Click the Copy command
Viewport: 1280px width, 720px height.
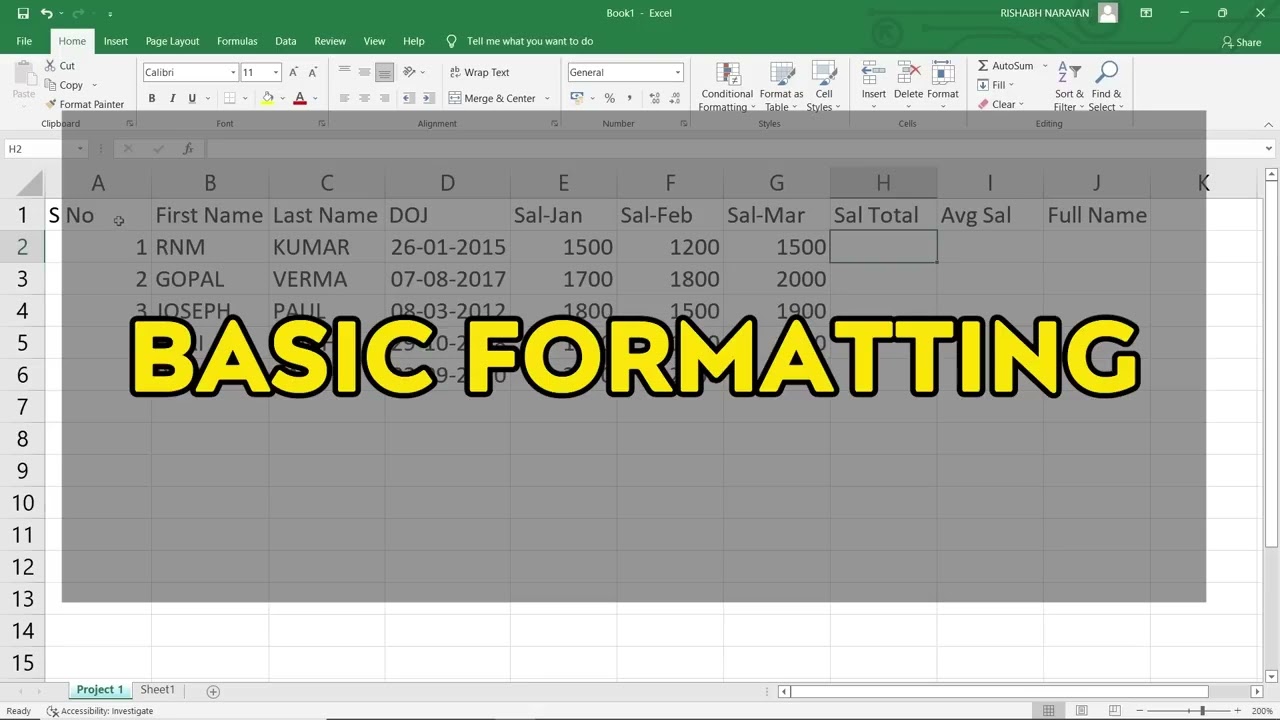click(71, 85)
